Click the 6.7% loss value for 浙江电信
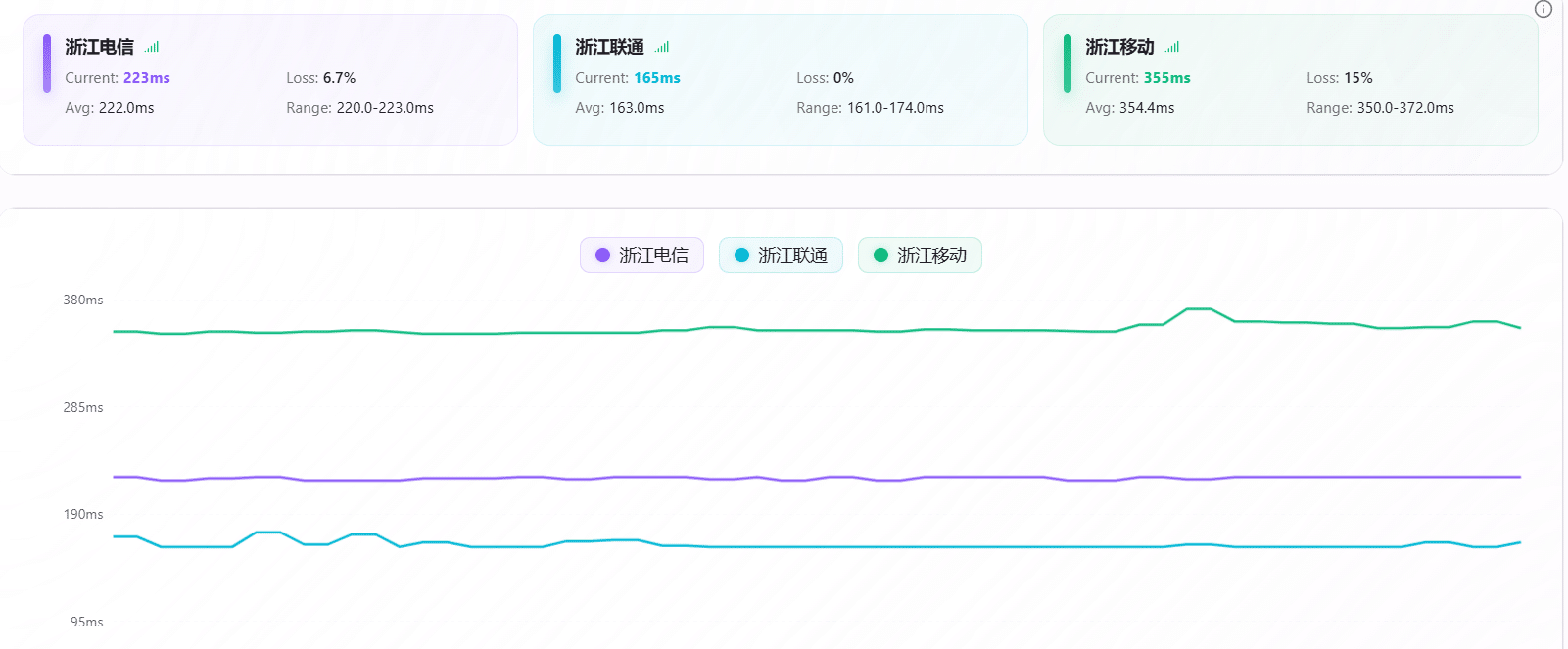This screenshot has height=649, width=1568. pyautogui.click(x=339, y=78)
